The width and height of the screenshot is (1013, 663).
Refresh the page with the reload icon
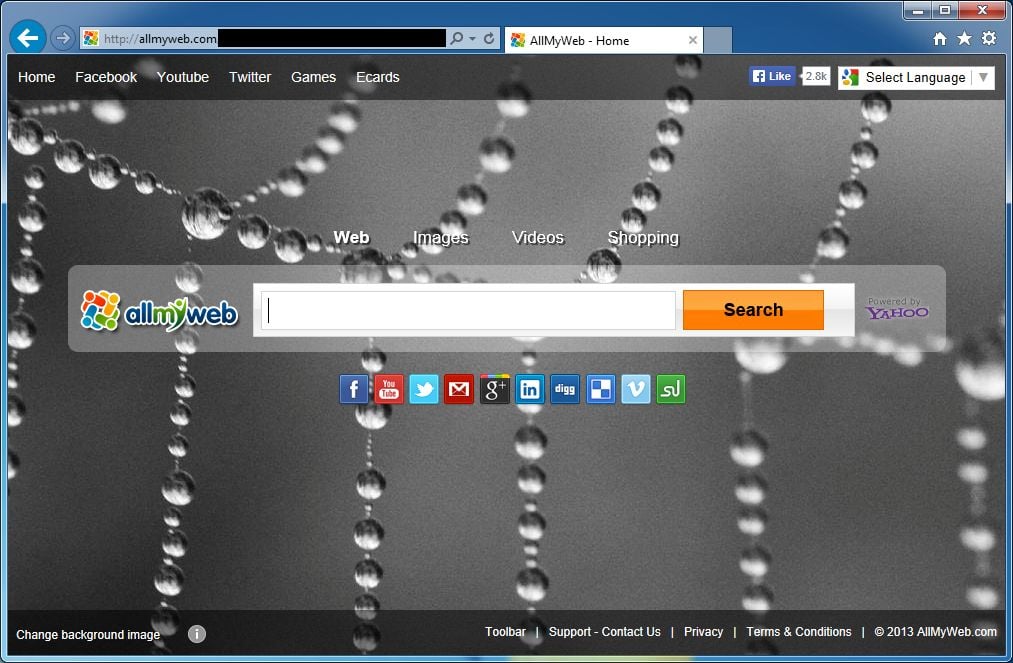[x=489, y=38]
